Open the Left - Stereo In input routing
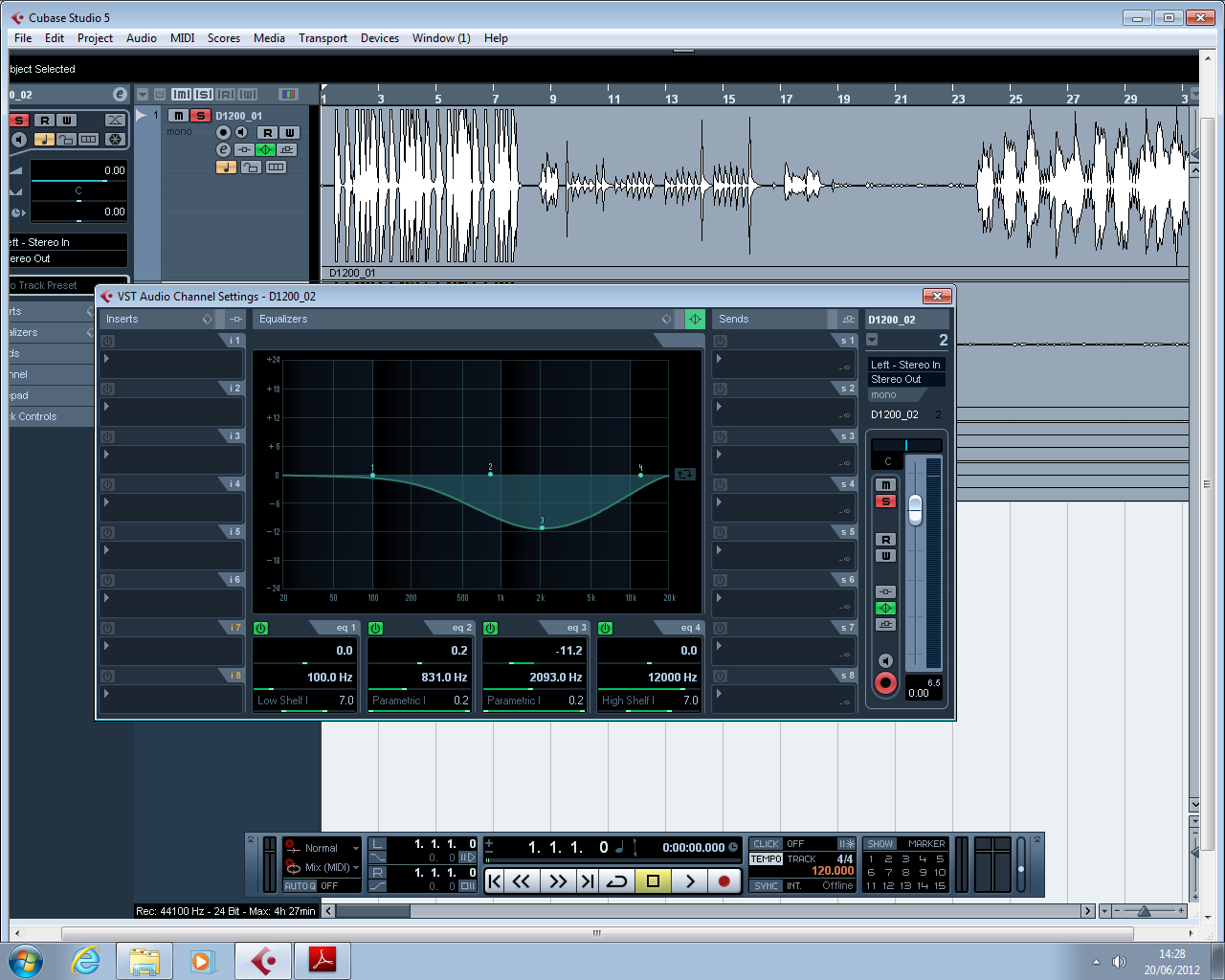The image size is (1225, 980). click(906, 365)
